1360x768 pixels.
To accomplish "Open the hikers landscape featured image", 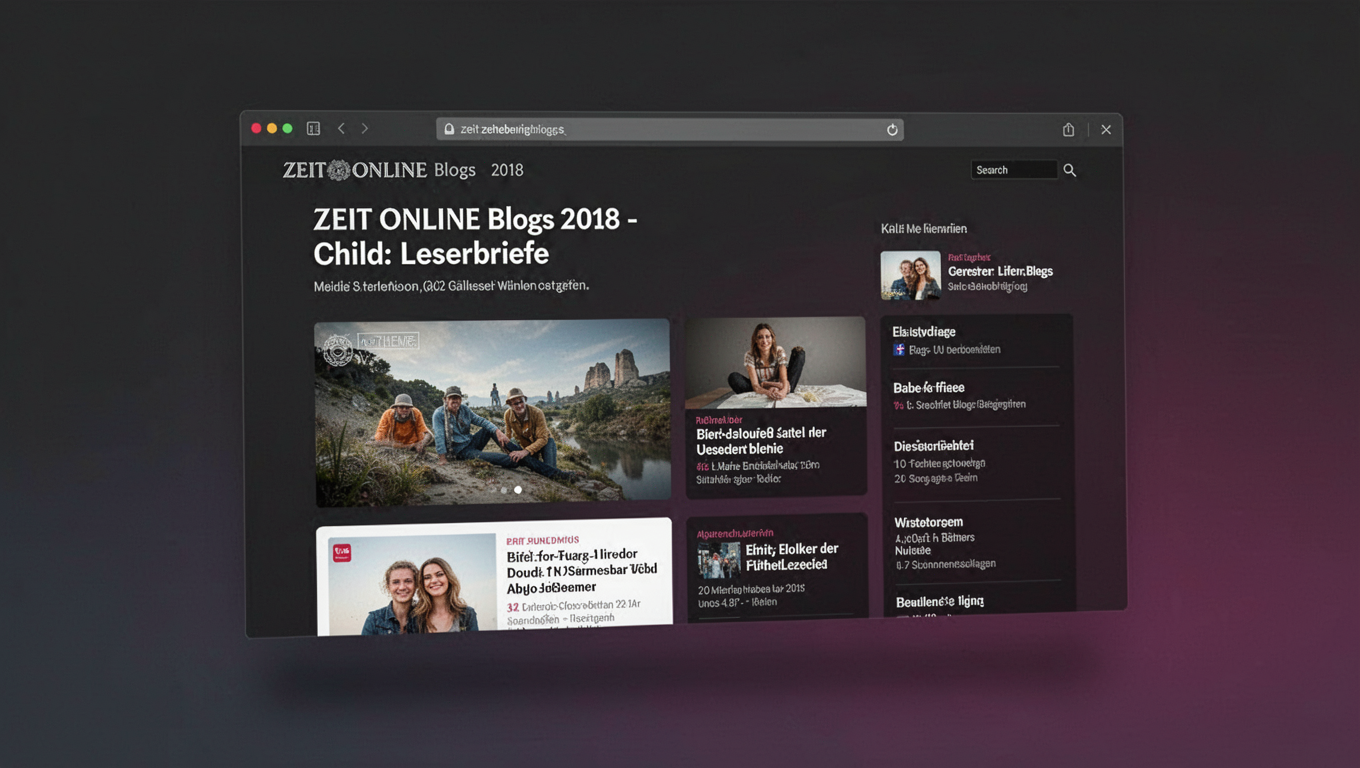I will tap(493, 411).
